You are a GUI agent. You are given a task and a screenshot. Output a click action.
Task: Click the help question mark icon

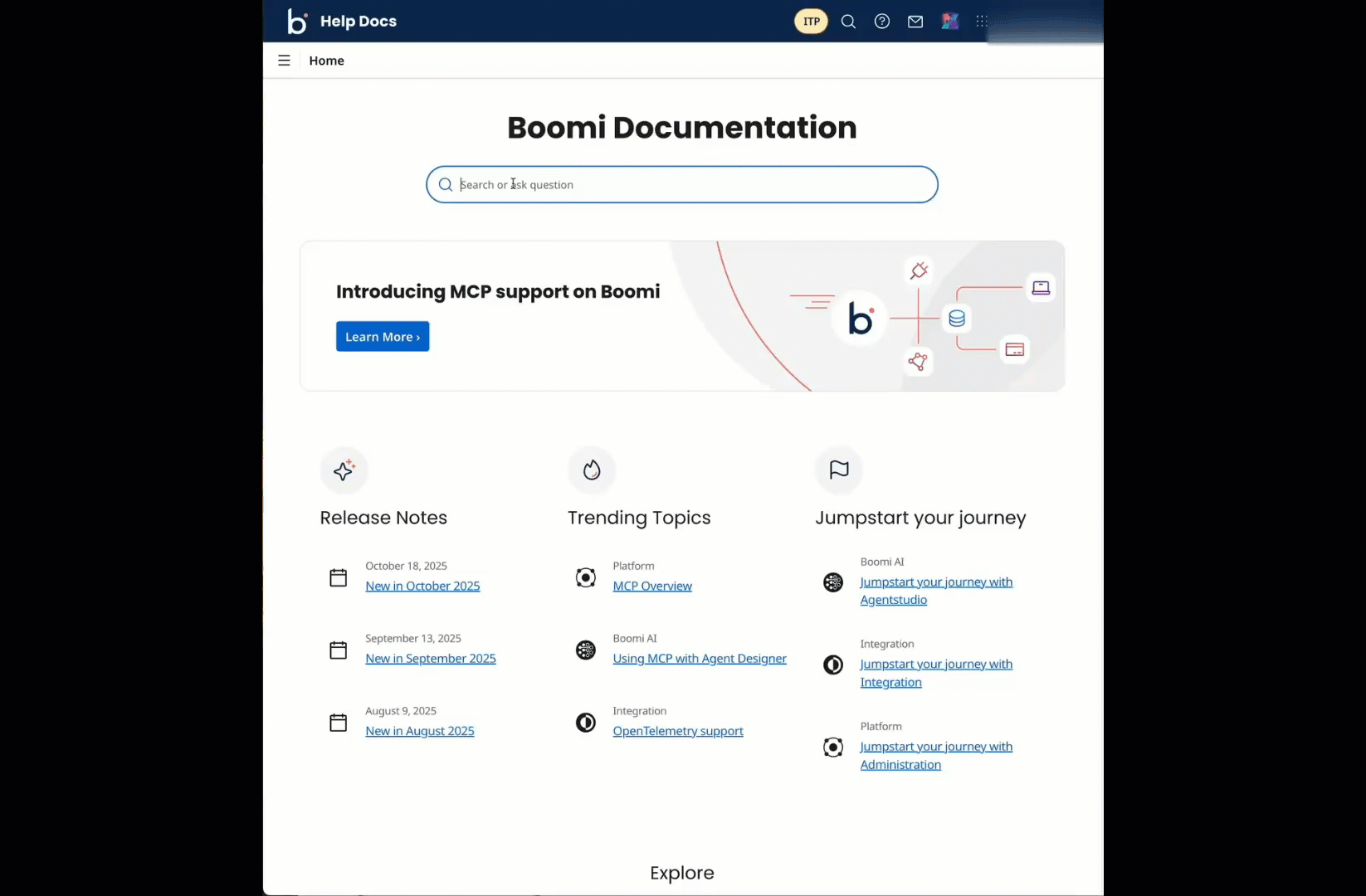click(881, 21)
